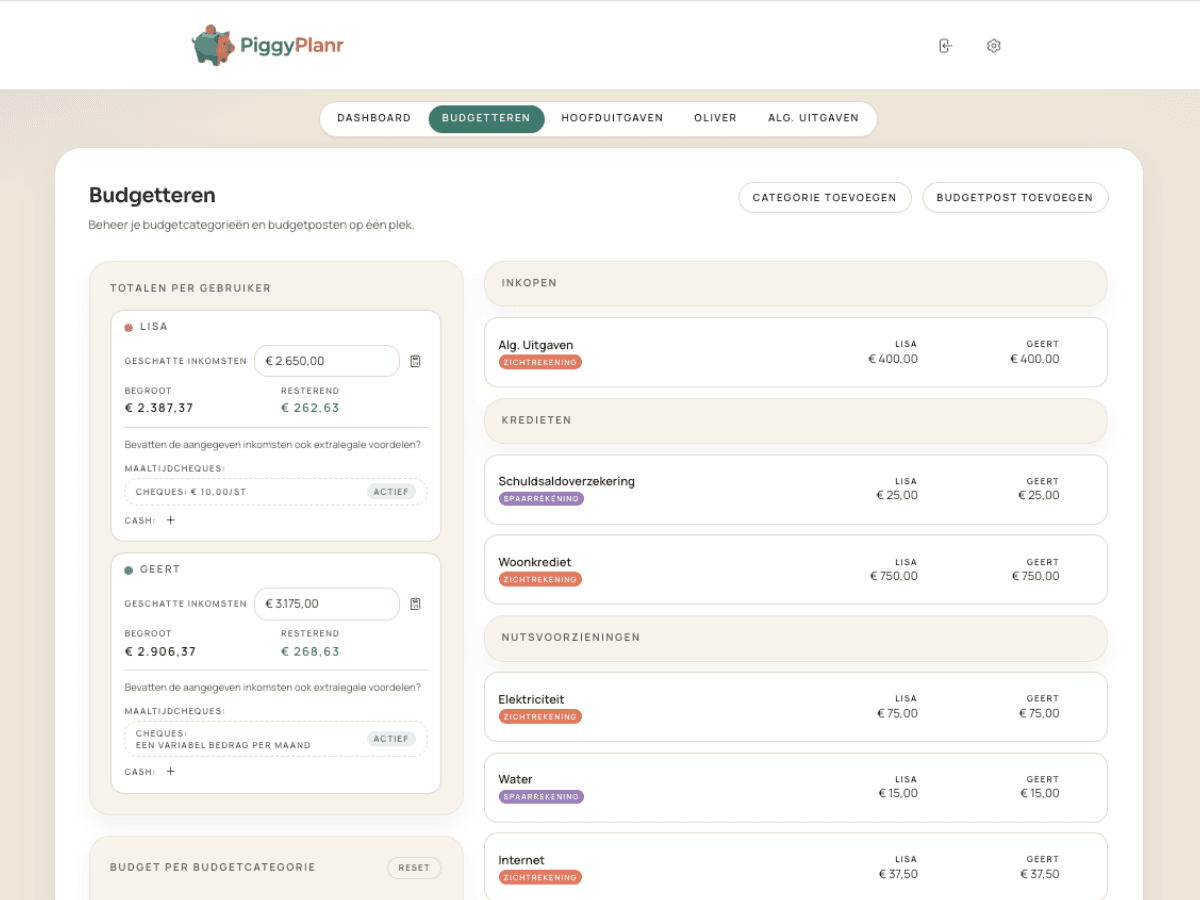Add cash via plus icon in Geert's card
1200x900 pixels.
point(171,772)
